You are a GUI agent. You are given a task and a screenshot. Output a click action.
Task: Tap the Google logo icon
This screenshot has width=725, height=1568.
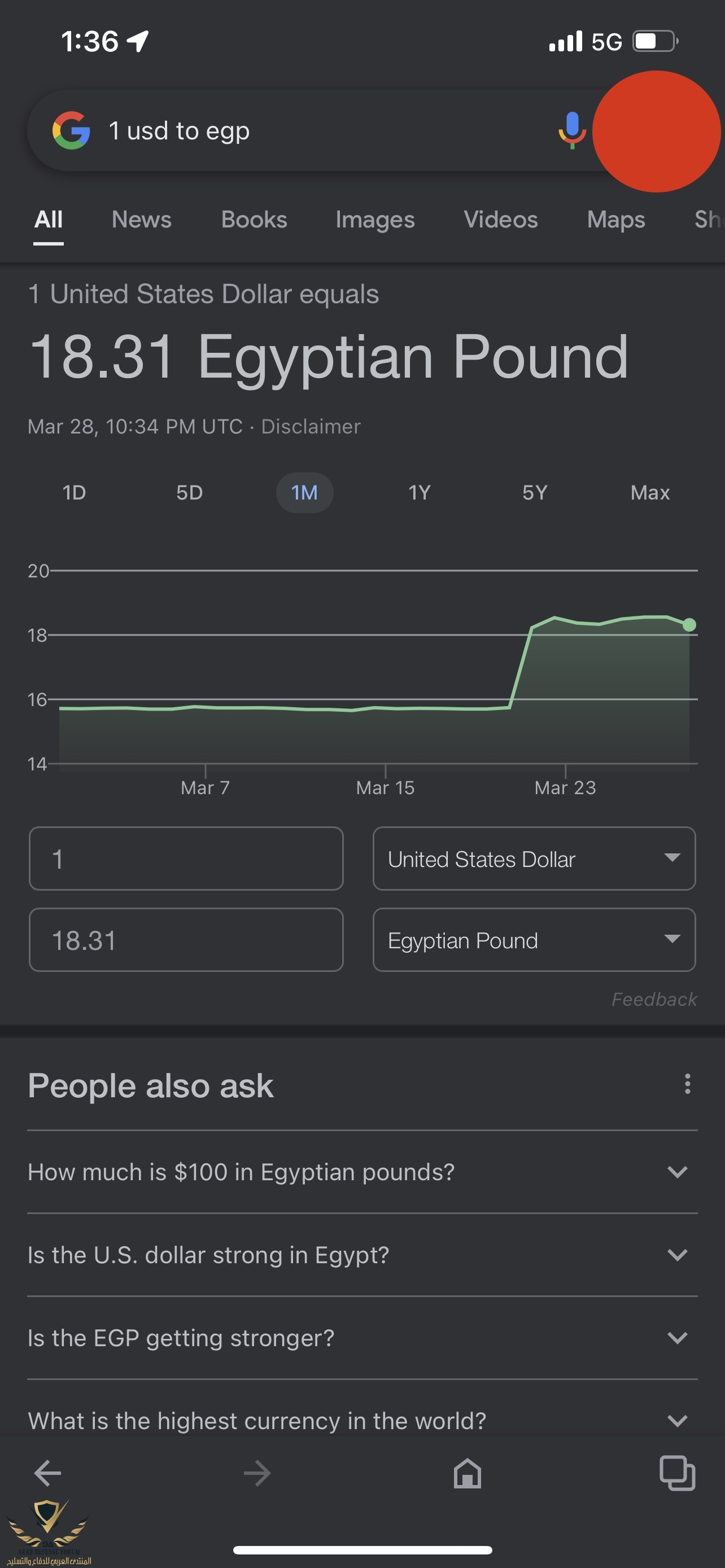pos(71,131)
